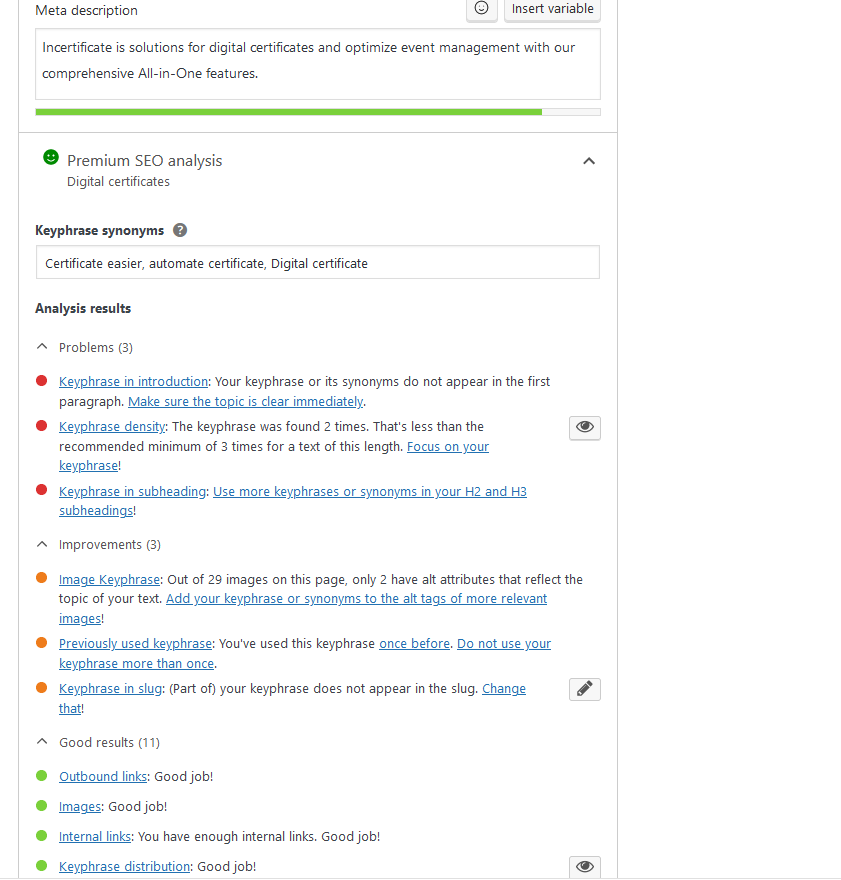Open the emoji picker for meta description

[481, 9]
